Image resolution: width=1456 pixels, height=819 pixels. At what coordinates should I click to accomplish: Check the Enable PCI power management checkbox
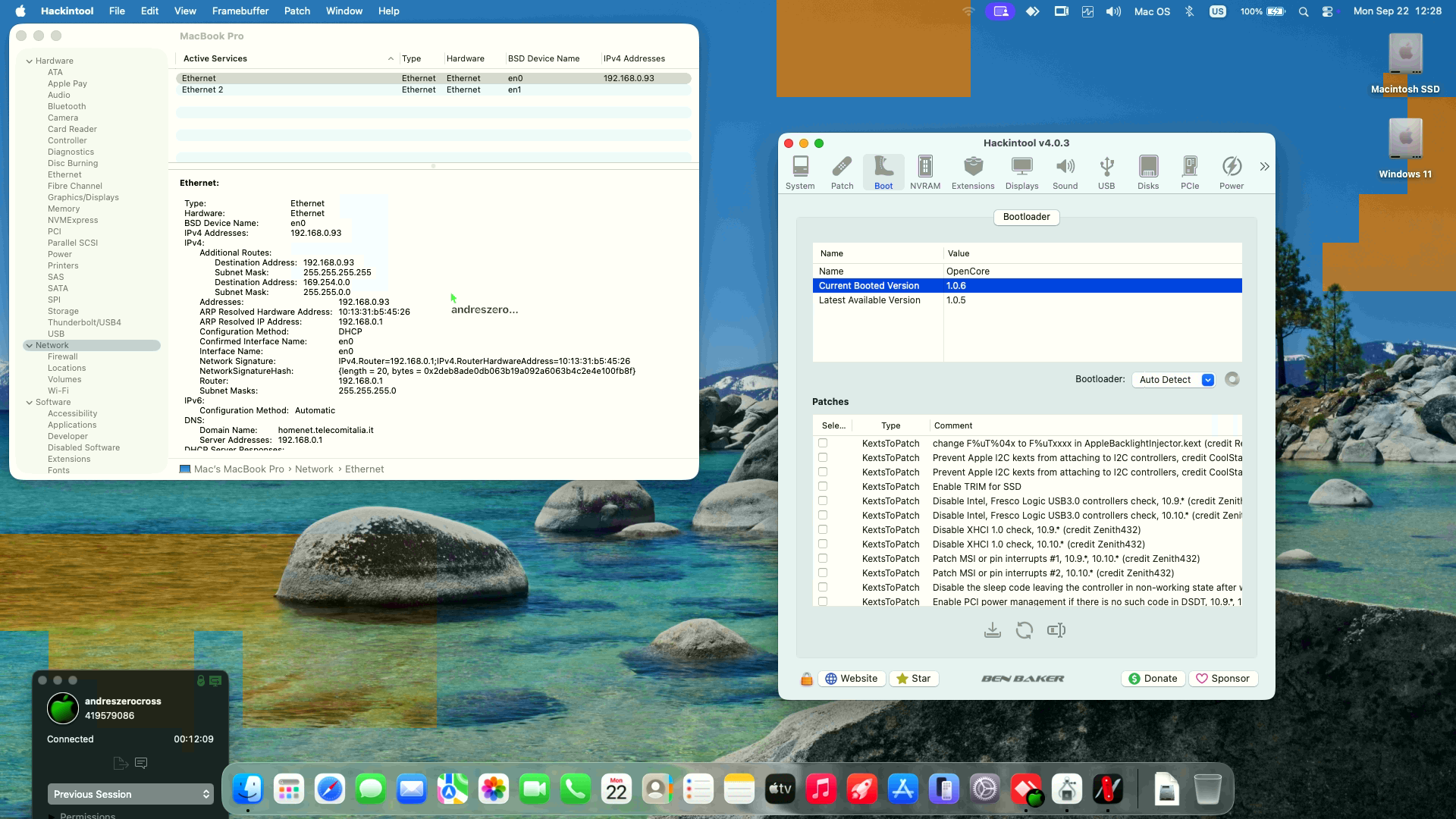click(x=823, y=601)
